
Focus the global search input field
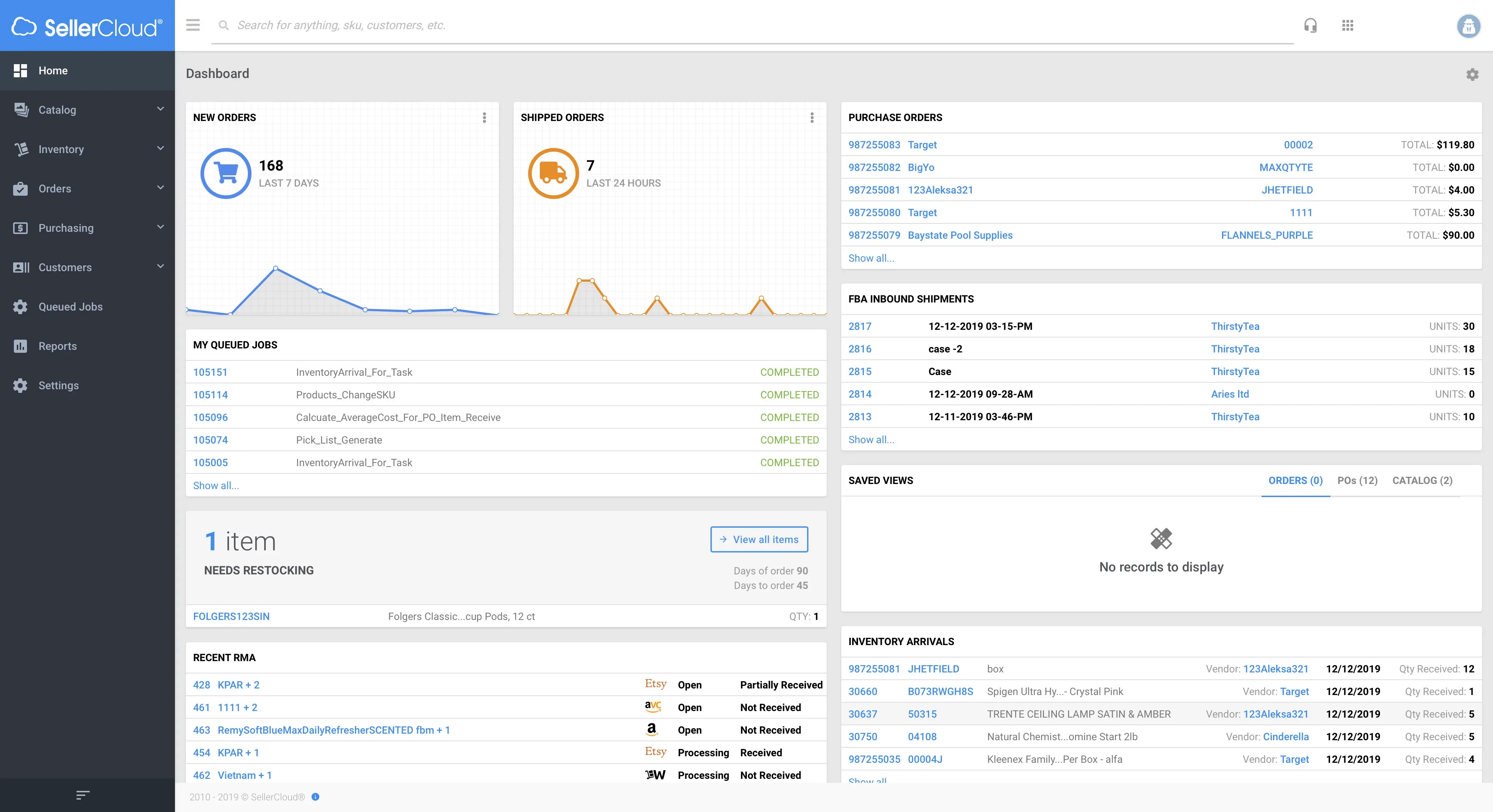753,25
